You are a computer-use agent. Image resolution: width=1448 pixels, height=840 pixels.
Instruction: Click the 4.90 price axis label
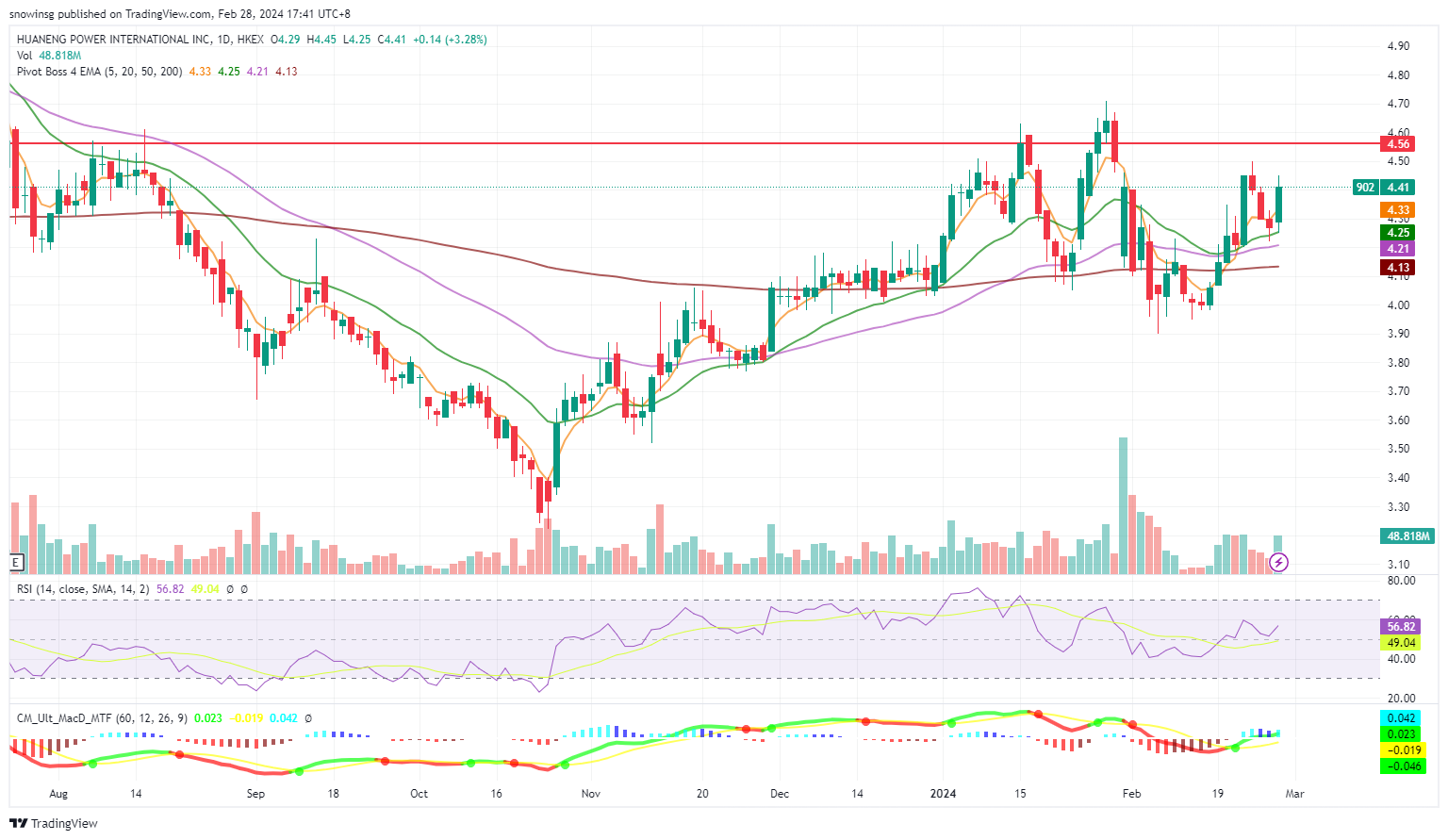(1398, 46)
